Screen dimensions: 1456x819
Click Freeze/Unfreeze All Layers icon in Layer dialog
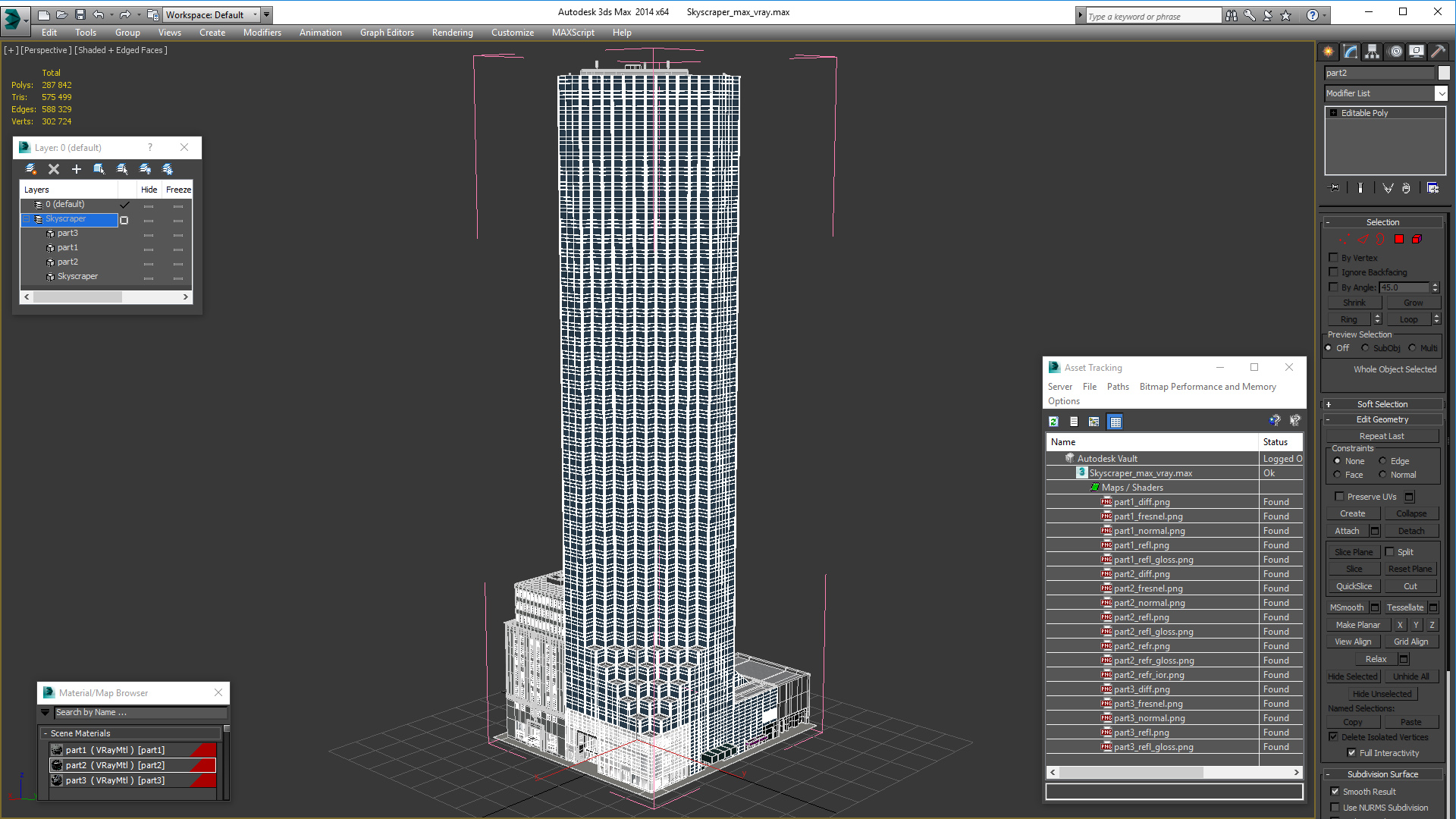point(168,169)
